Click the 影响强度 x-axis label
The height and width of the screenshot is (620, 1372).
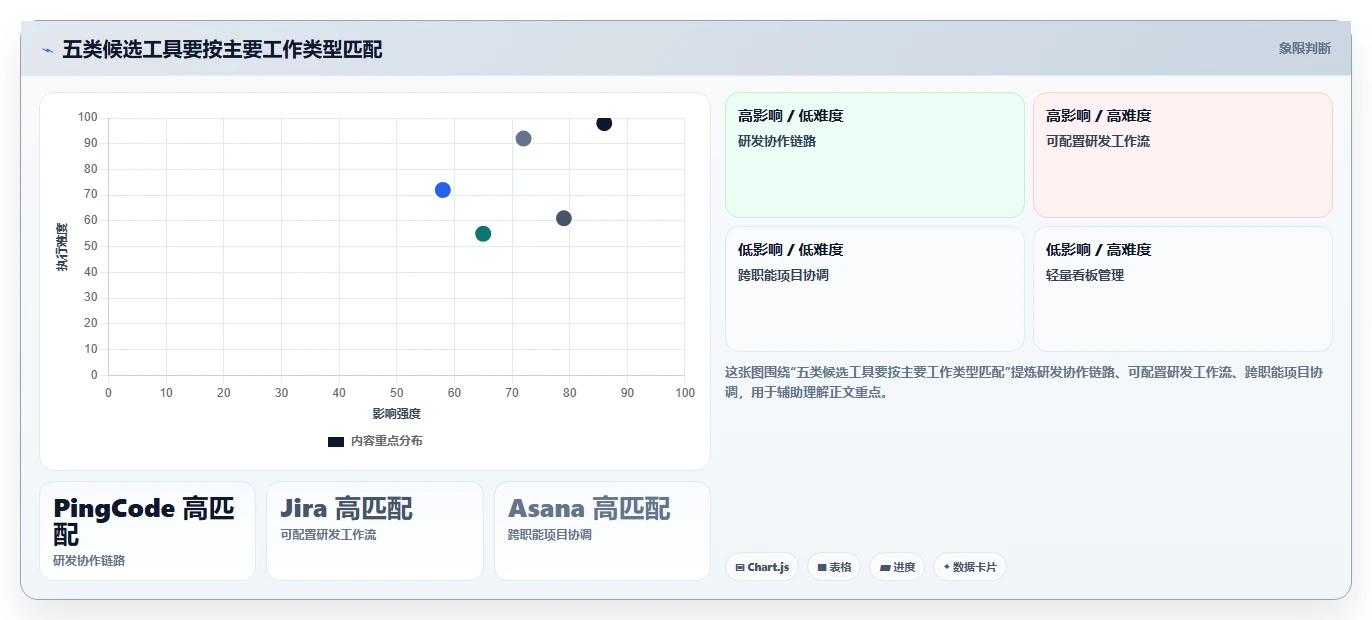(x=397, y=414)
